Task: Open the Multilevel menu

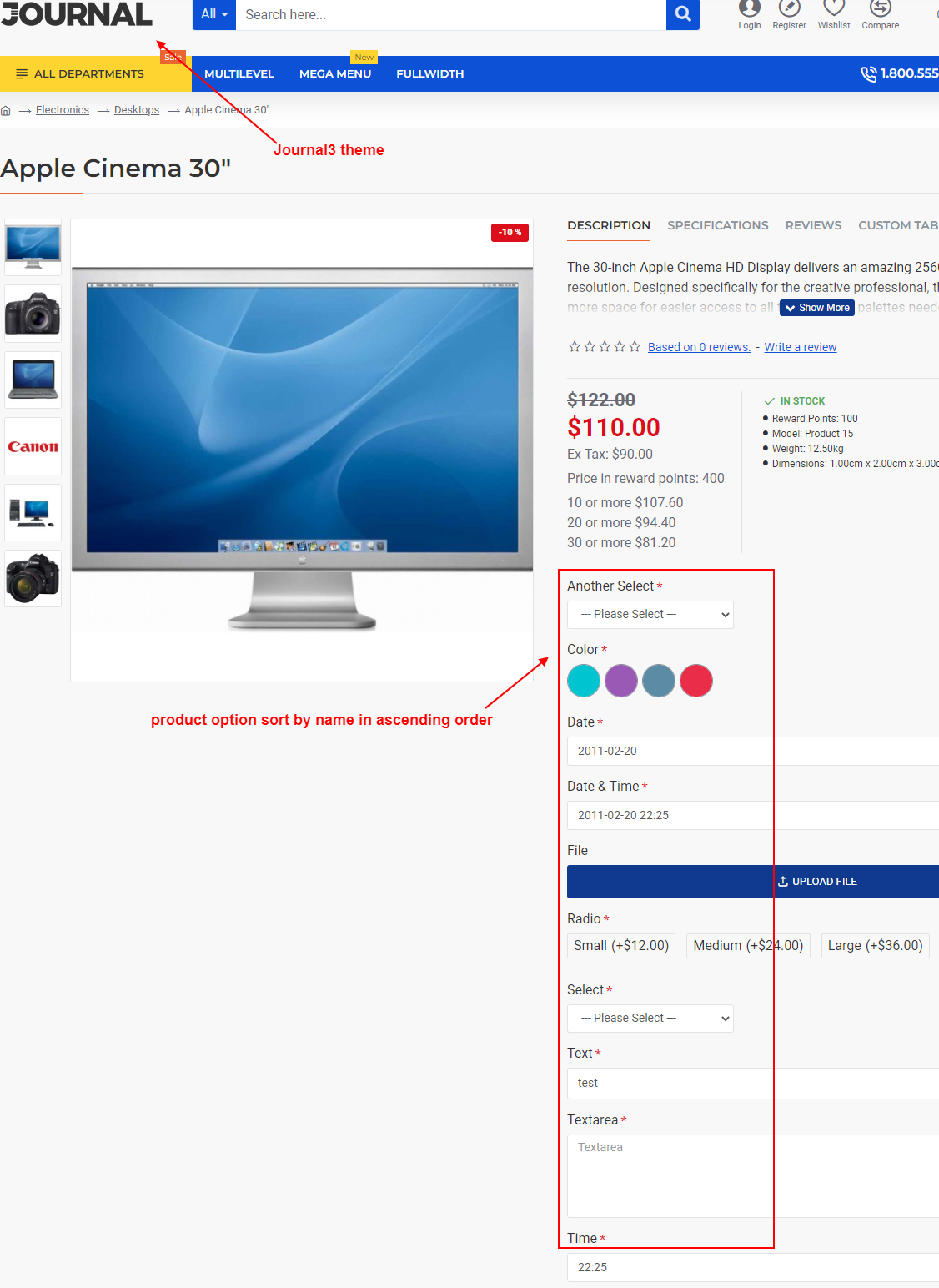Action: tap(239, 73)
